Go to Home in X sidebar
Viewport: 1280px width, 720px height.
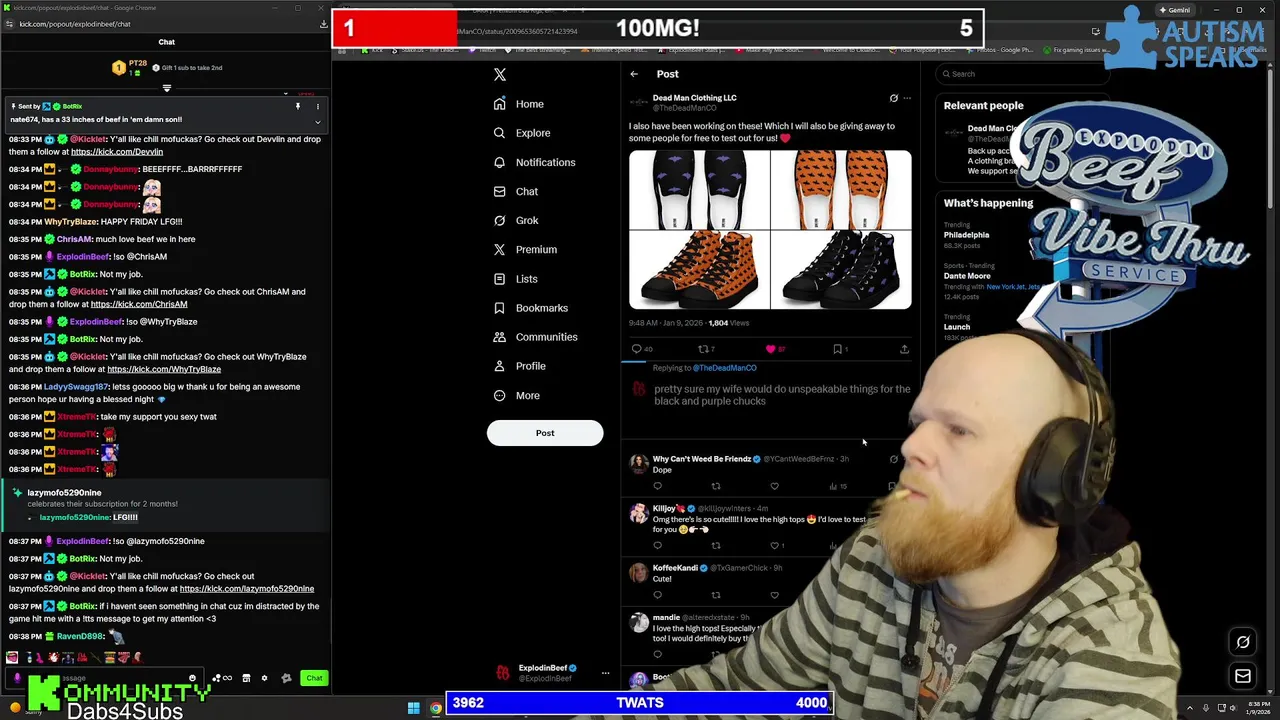(x=519, y=104)
